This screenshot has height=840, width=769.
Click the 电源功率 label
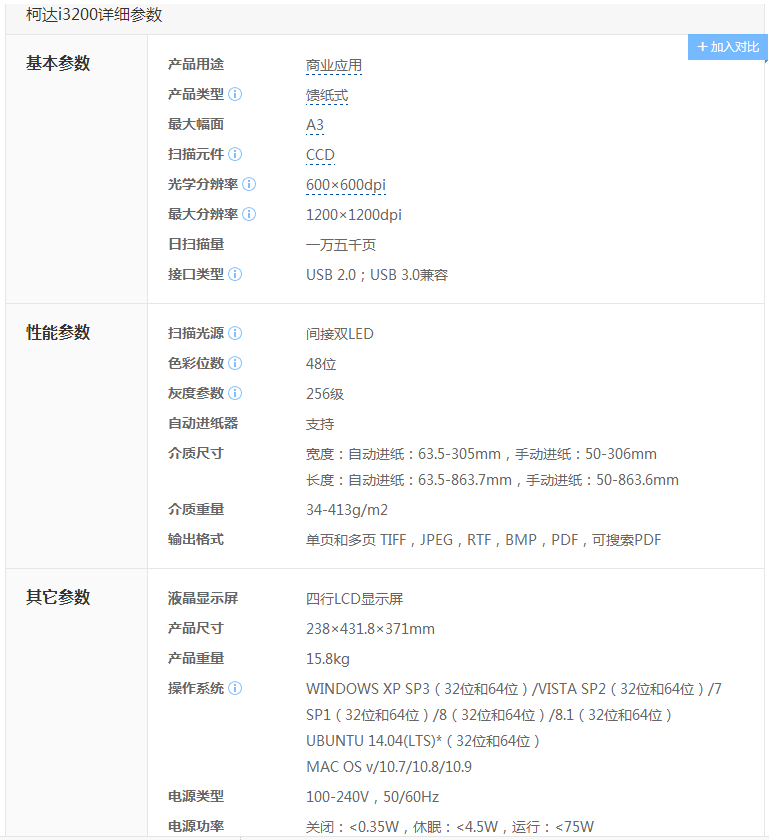[x=196, y=826]
